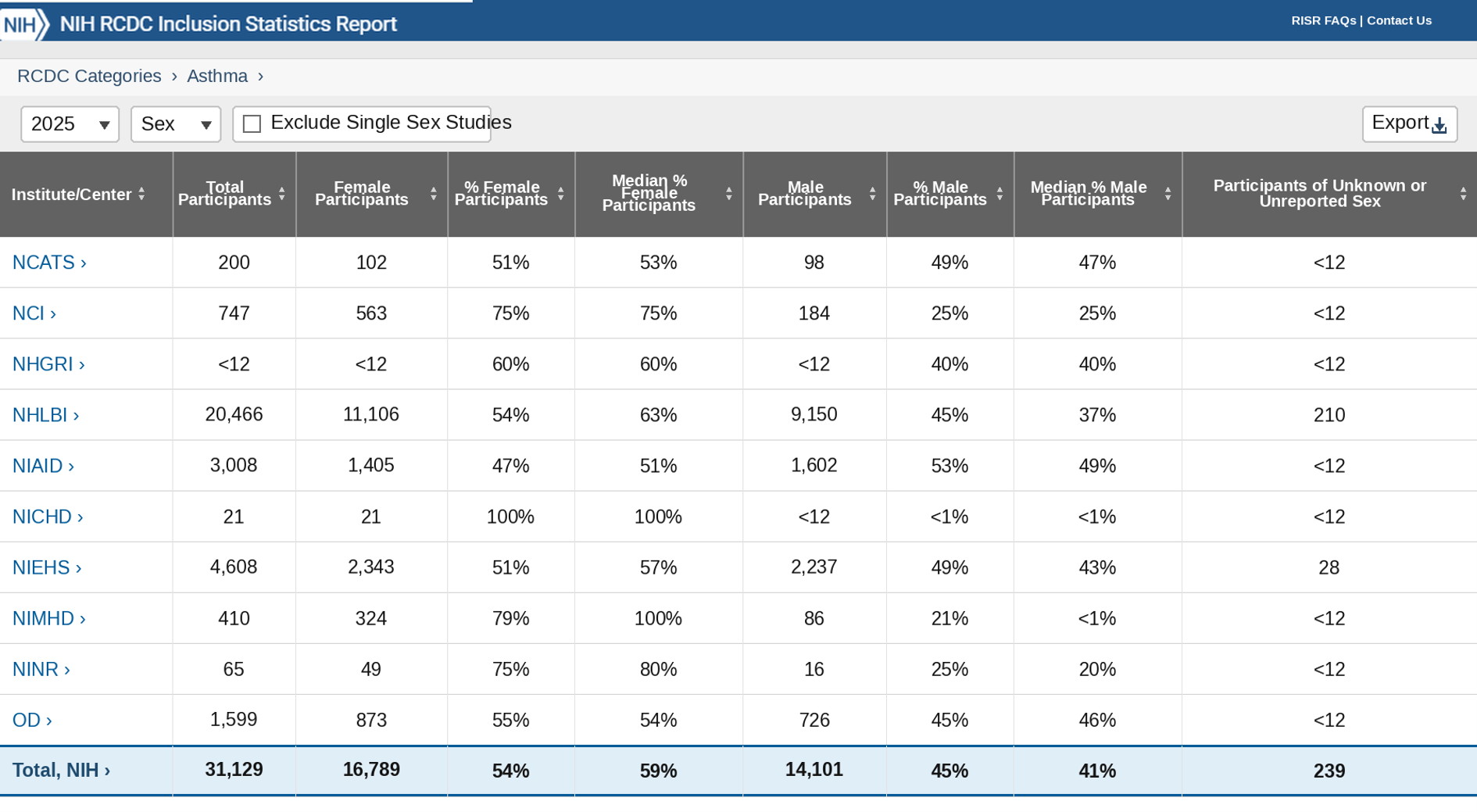Screen dimensions: 1477x812
Task: Open NIAID institute details
Action: tap(43, 466)
